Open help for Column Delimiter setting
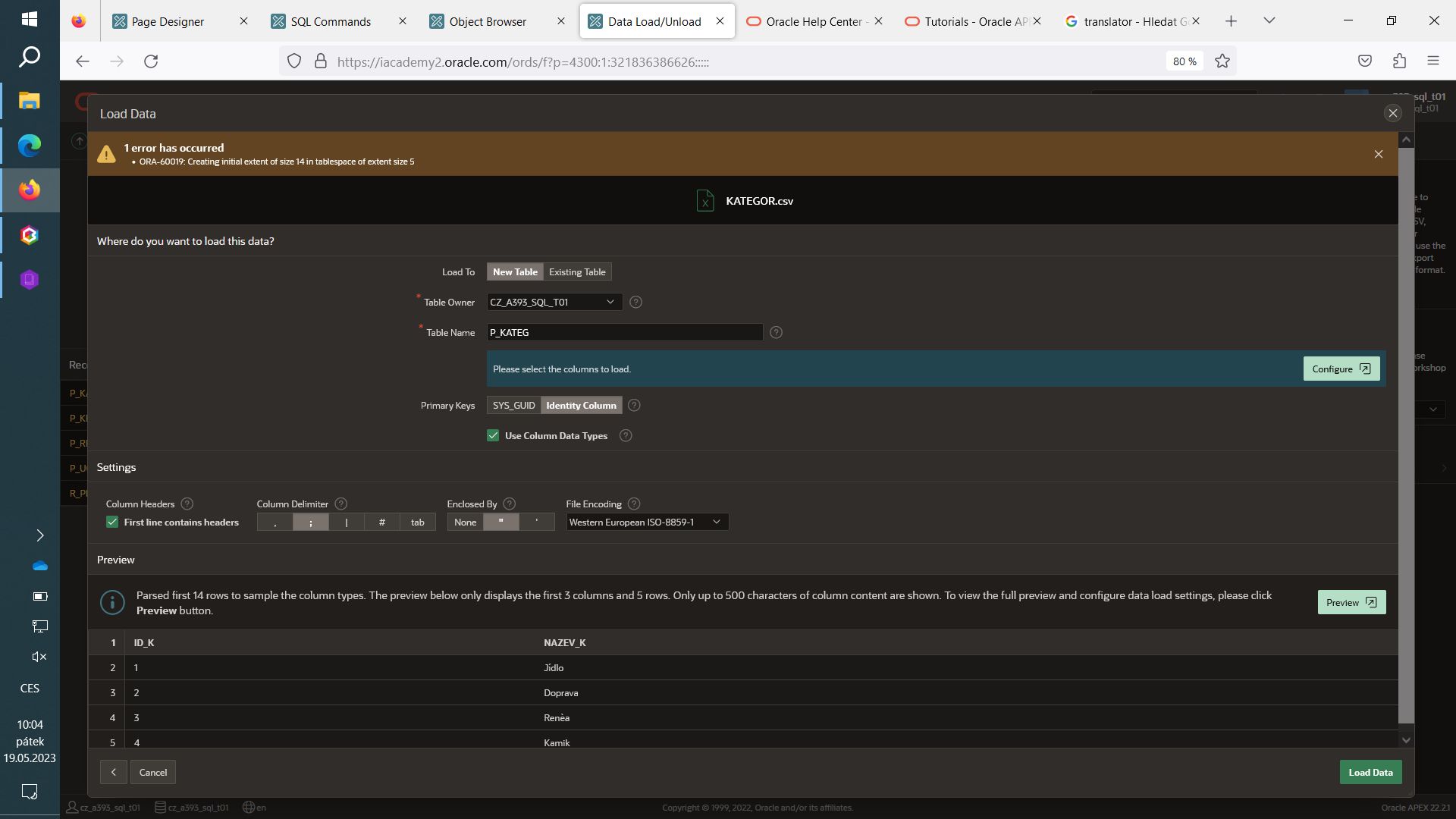 [341, 504]
